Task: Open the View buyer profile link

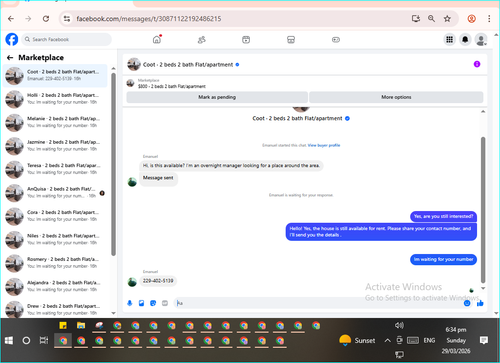Action: [x=324, y=145]
